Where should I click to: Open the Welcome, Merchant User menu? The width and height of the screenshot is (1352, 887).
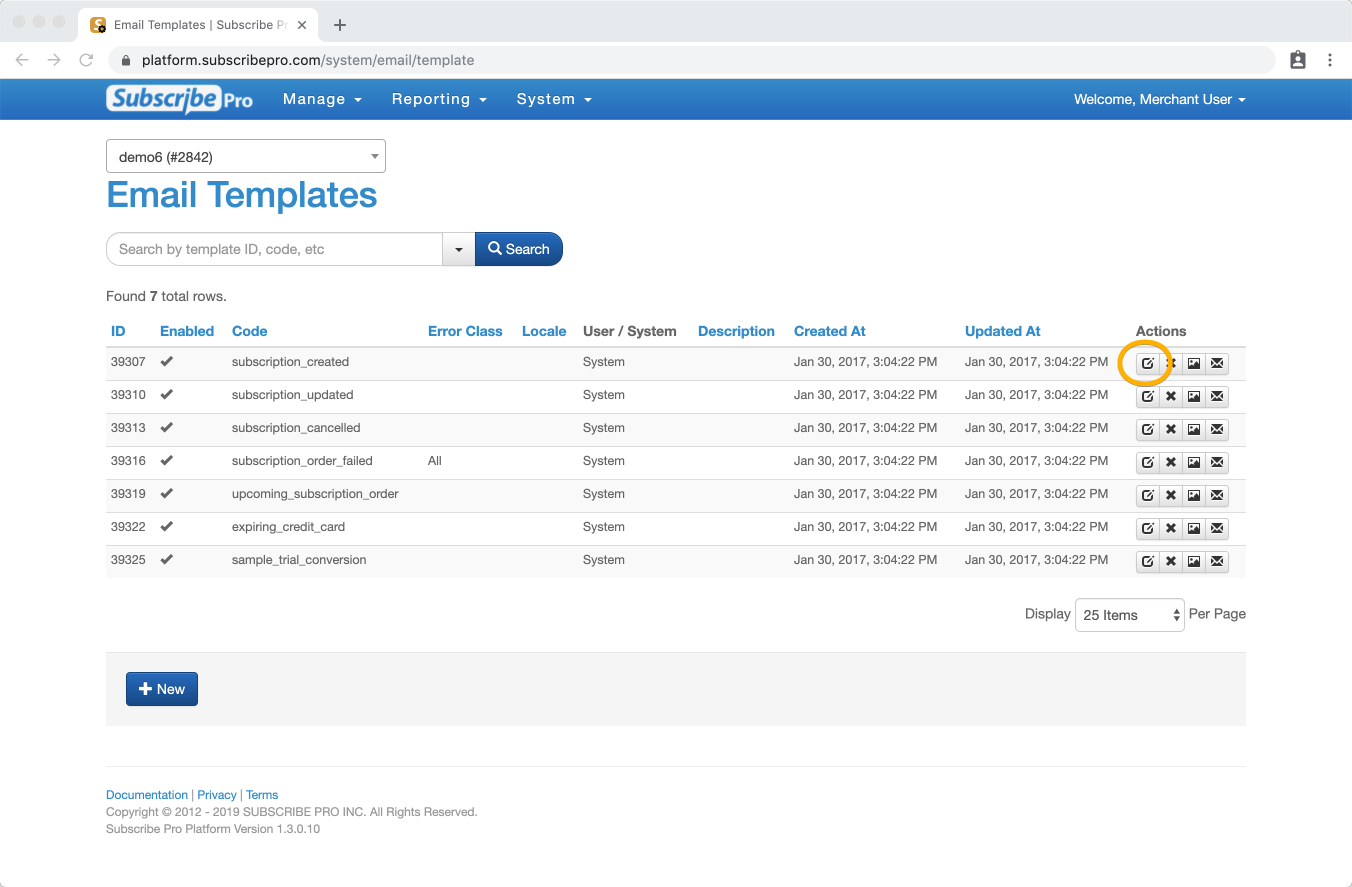[x=1160, y=99]
